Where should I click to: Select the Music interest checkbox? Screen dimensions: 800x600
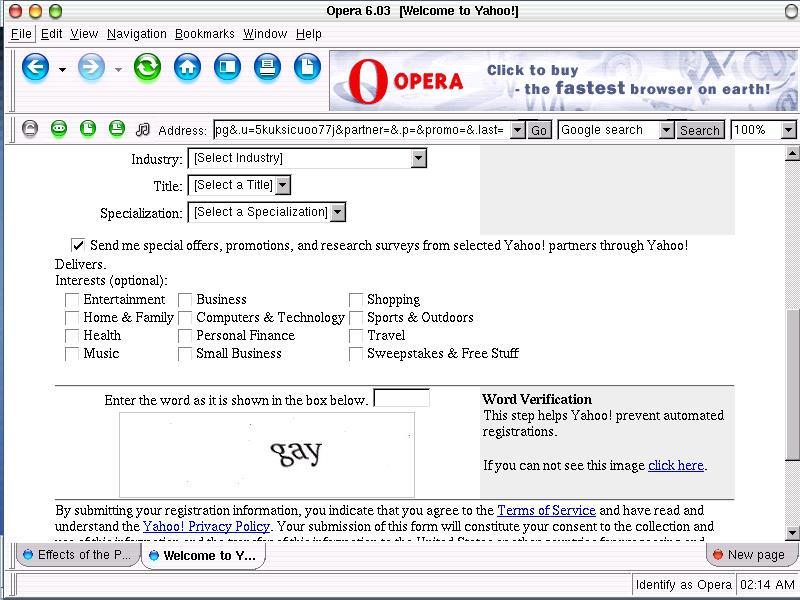coord(72,354)
